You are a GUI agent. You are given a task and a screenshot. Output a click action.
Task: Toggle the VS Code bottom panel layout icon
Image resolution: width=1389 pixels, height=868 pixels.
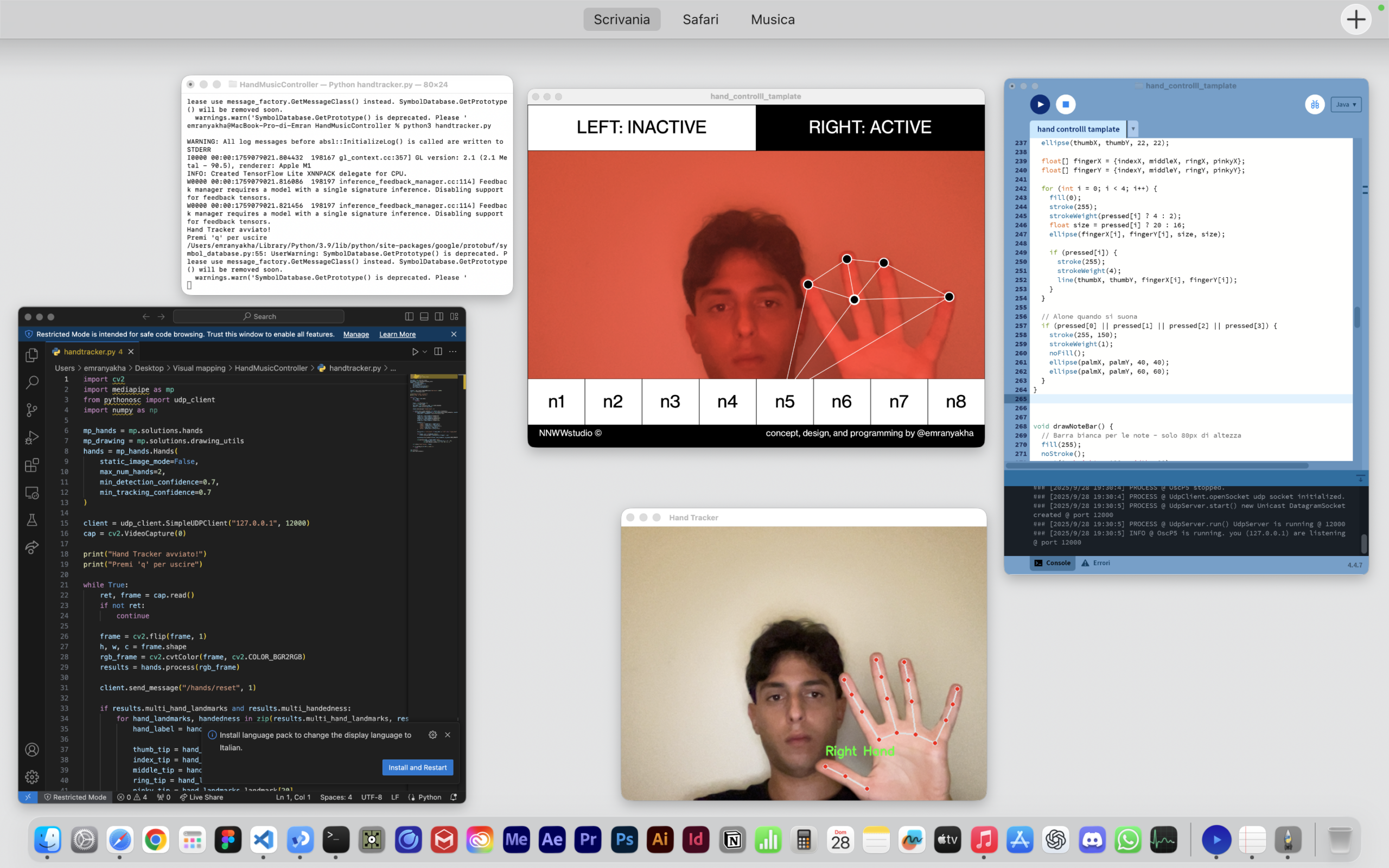tap(424, 316)
